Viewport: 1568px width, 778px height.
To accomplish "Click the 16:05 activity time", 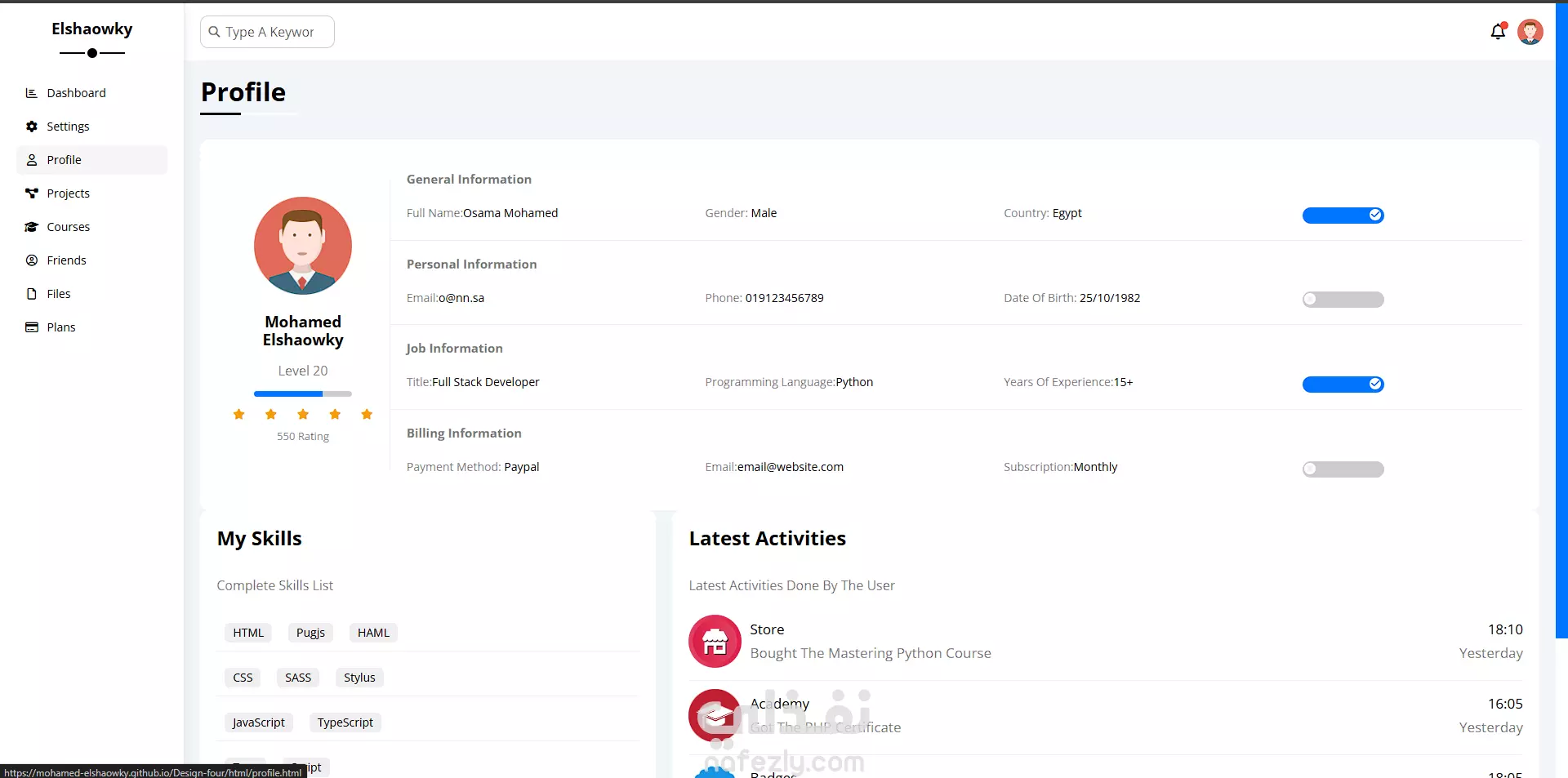I will click(x=1505, y=704).
